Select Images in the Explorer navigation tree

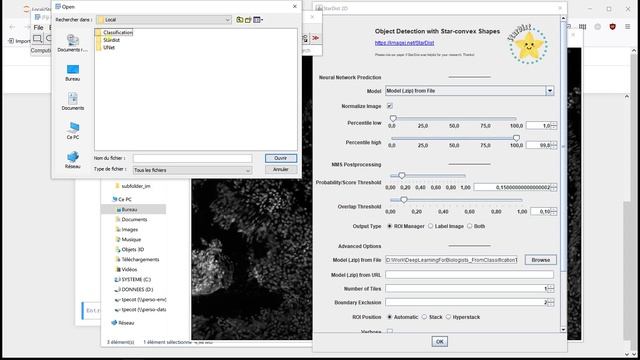[129, 229]
